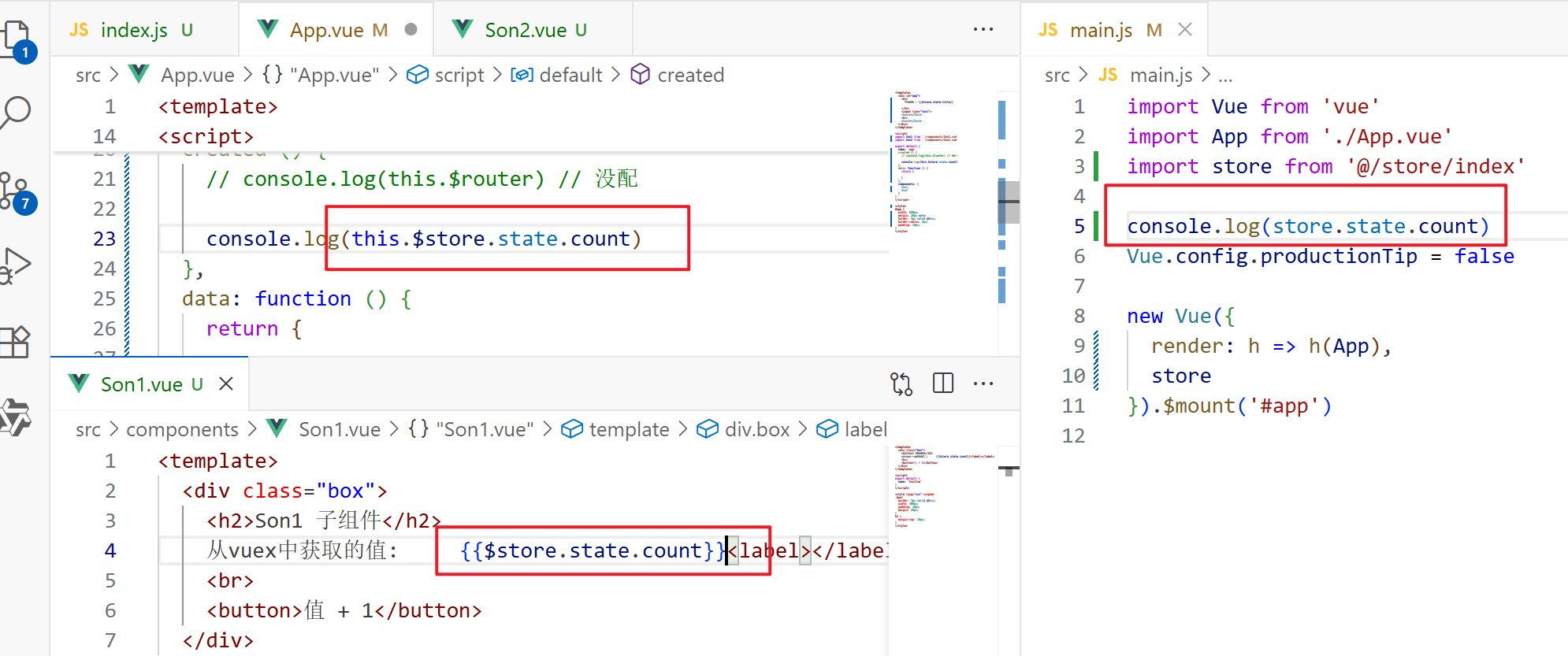Screen dimensions: 1568x656
Task: Open the Run and Debug view
Action: coord(16,265)
